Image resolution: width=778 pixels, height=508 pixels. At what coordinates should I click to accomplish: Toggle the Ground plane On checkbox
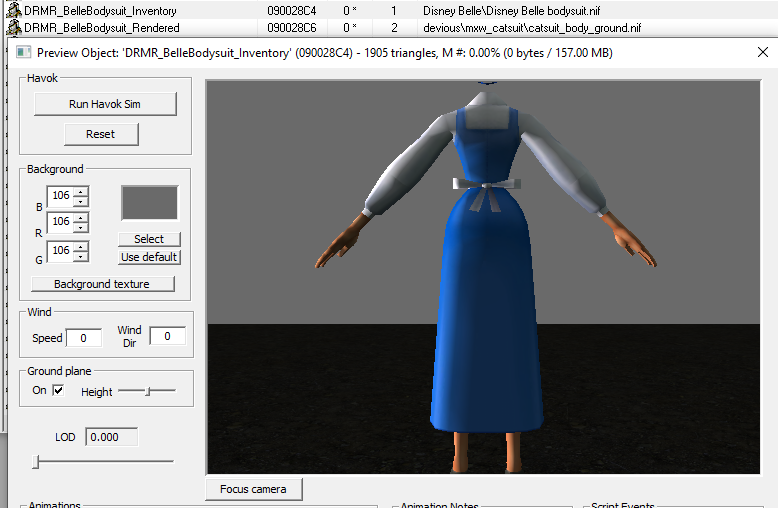click(59, 390)
